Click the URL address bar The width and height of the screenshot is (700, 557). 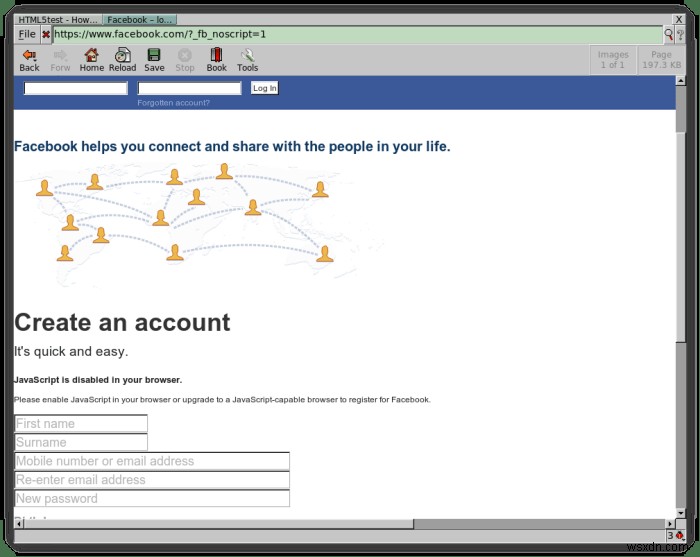(357, 34)
